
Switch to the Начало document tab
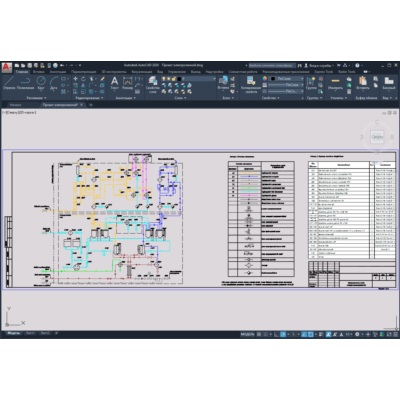(x=15, y=105)
